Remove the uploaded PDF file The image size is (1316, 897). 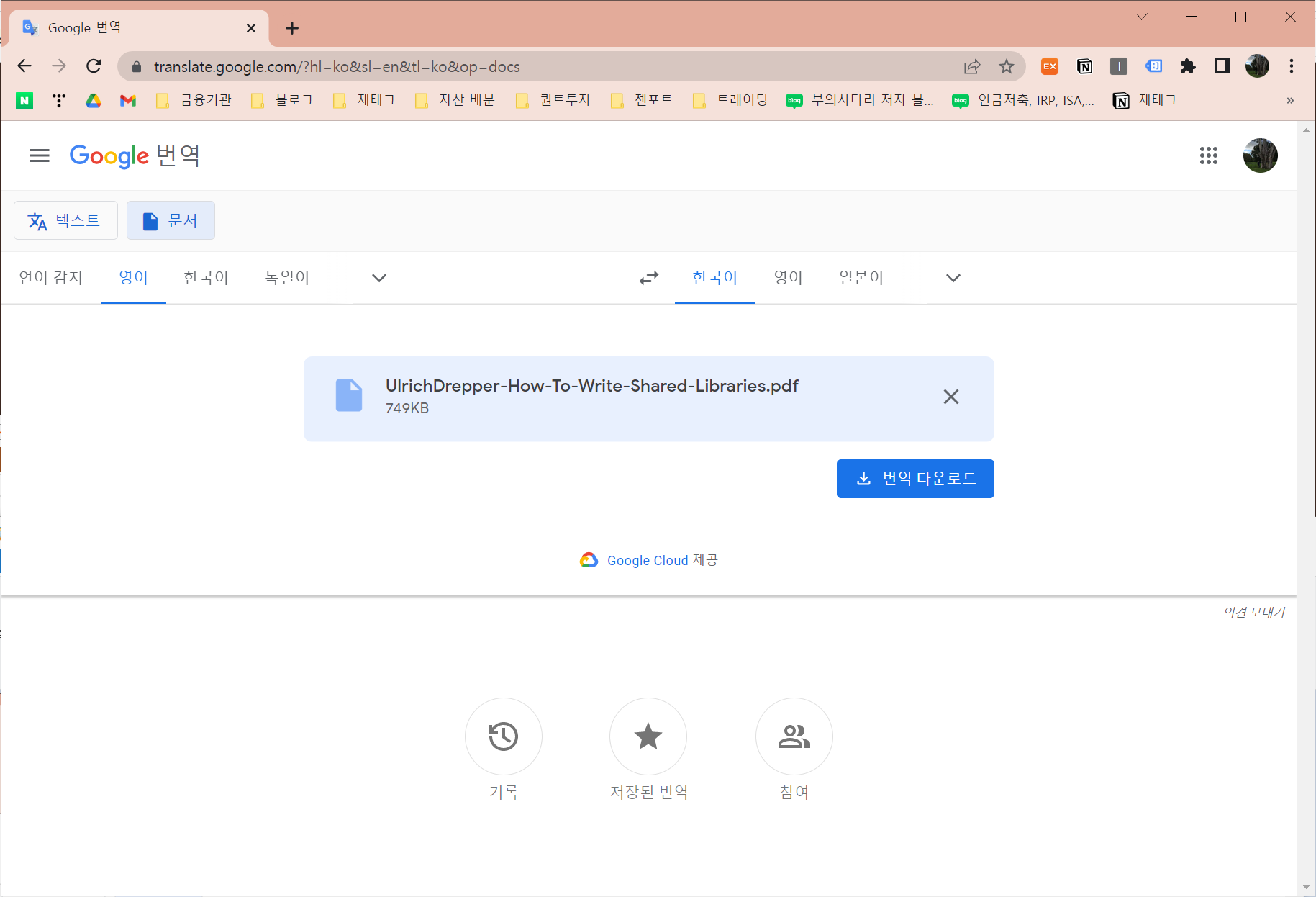pyautogui.click(x=951, y=397)
